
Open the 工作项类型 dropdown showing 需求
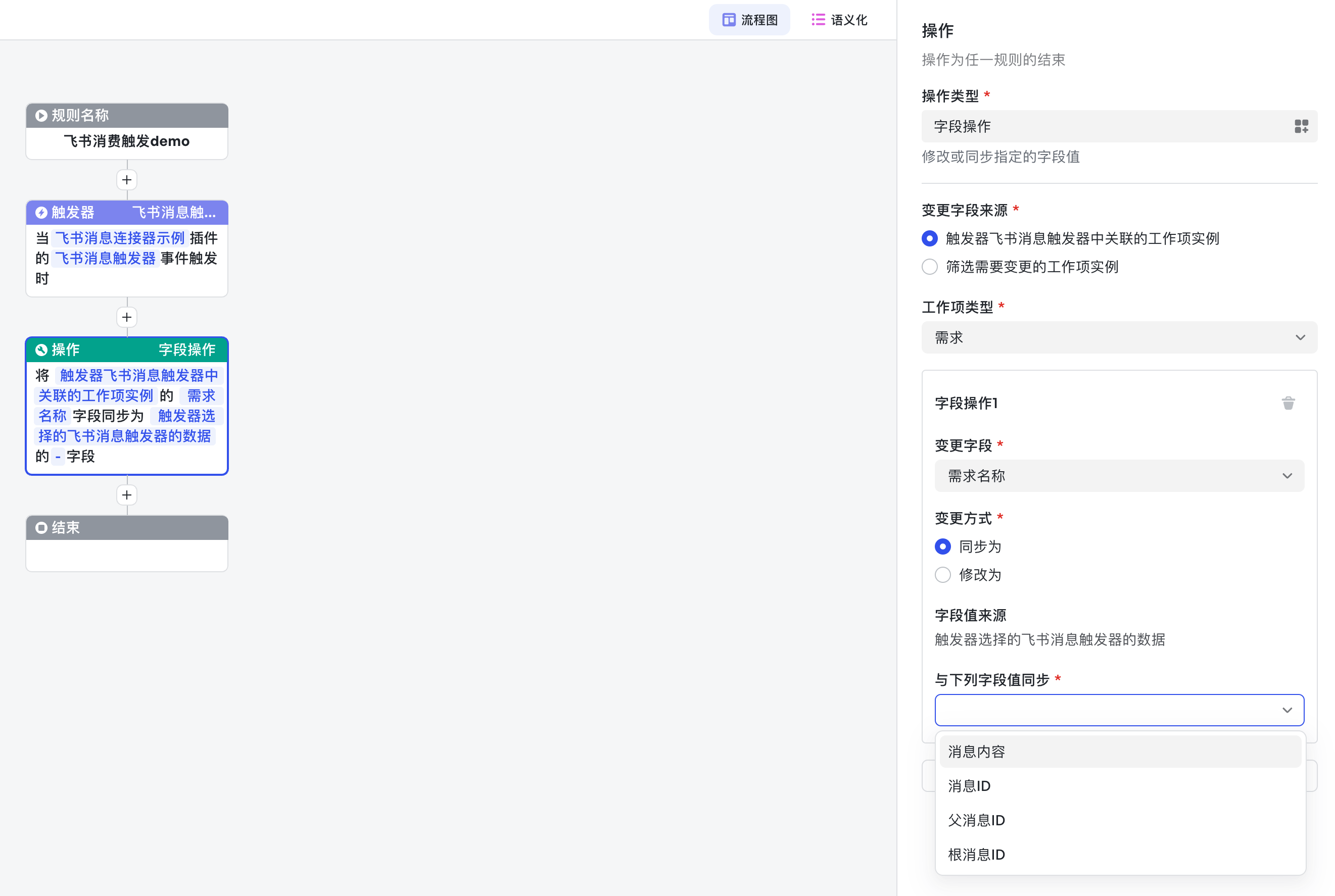(1119, 338)
